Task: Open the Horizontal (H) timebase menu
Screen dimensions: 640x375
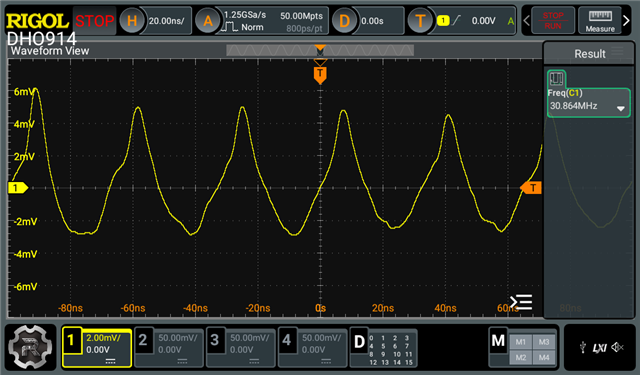Action: (x=132, y=20)
